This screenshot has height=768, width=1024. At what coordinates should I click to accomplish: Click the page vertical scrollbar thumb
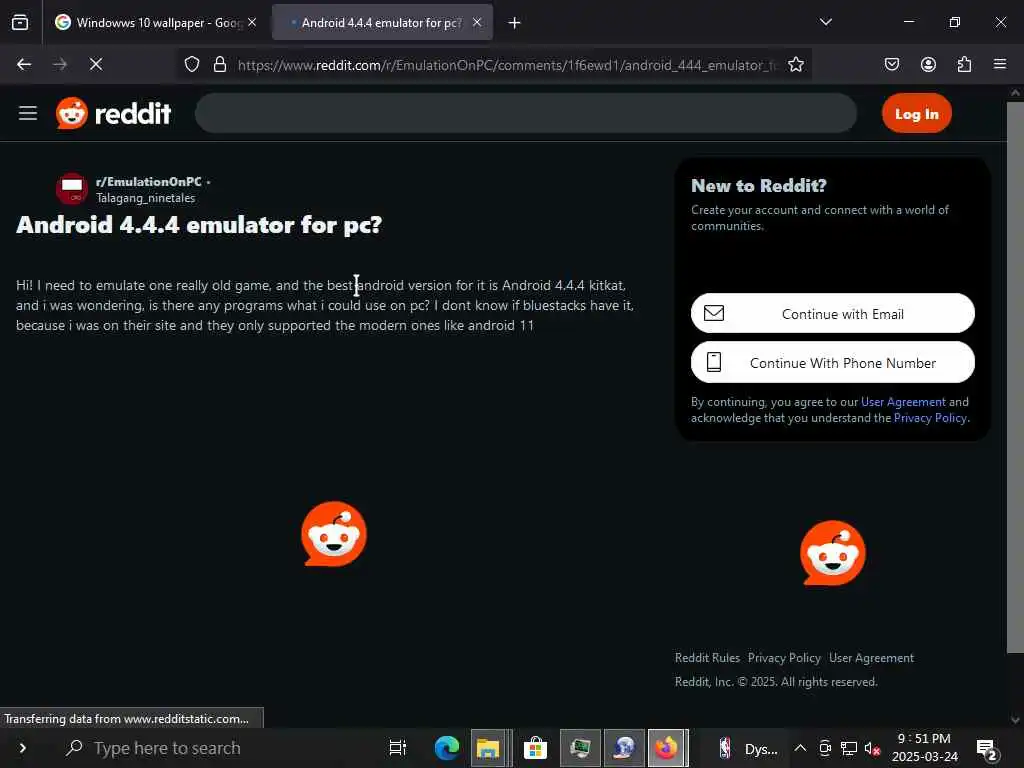point(1015,377)
